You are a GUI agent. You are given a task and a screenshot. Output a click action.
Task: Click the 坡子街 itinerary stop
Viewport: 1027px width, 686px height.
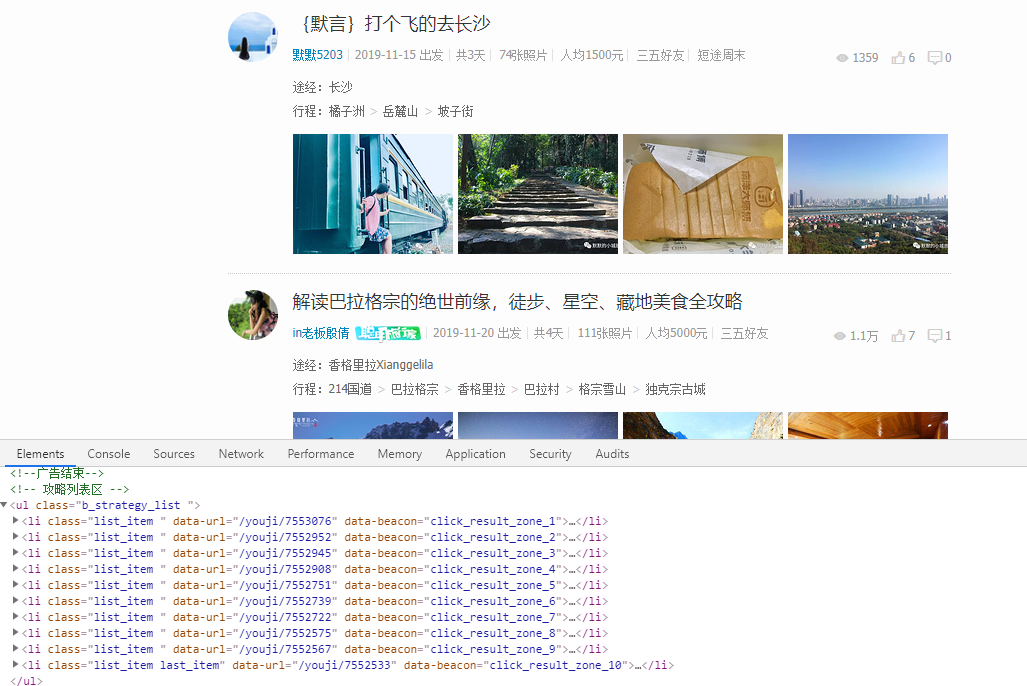[x=455, y=111]
